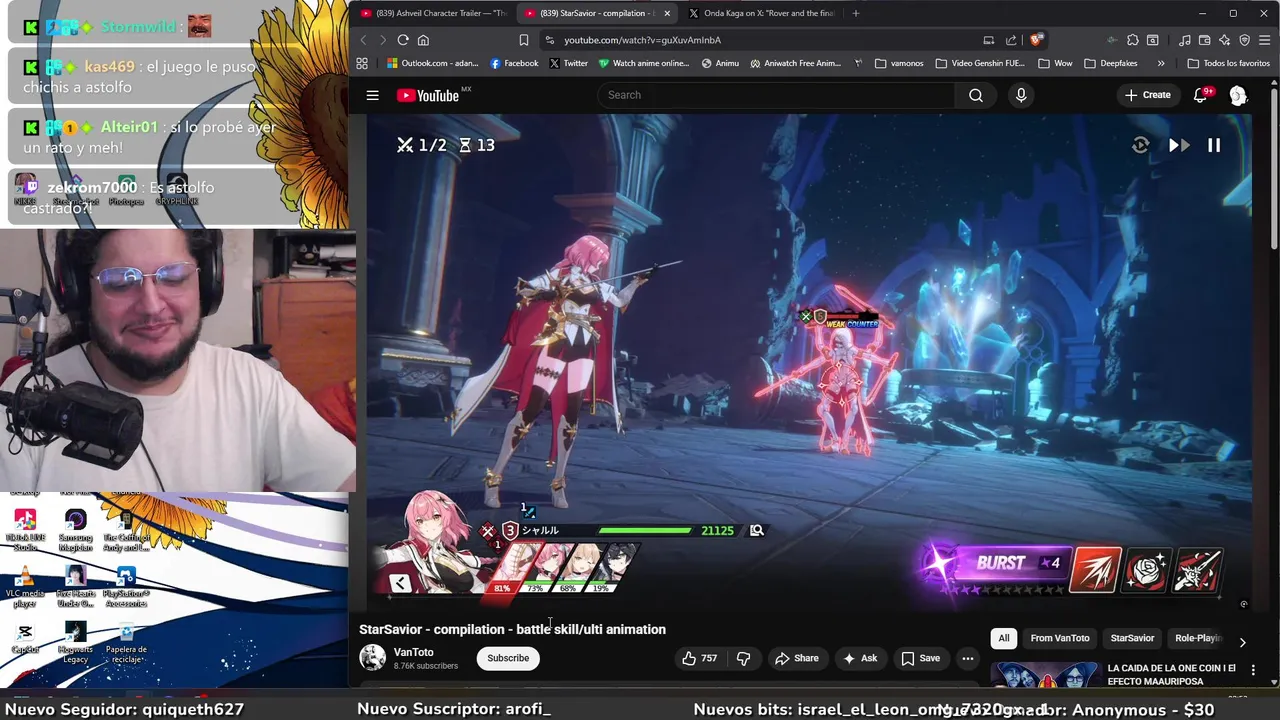Open the Deepfakes bookmarks folder
1280x720 pixels.
(1110, 63)
